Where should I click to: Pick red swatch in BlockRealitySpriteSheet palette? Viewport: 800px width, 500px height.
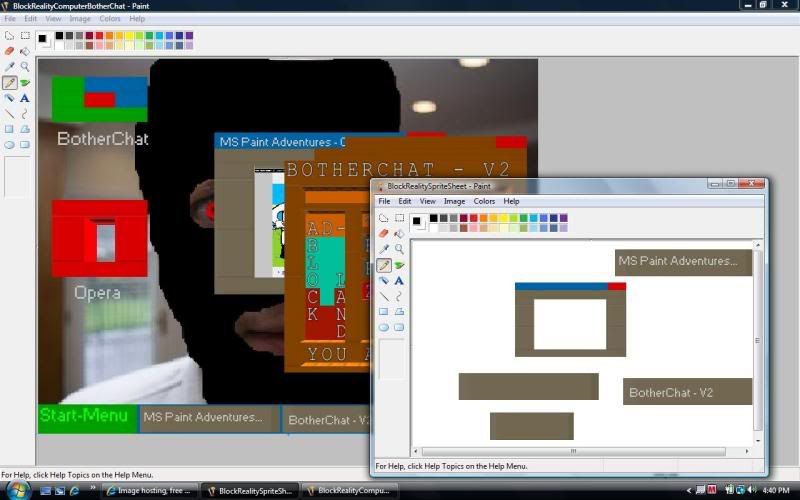(x=473, y=218)
